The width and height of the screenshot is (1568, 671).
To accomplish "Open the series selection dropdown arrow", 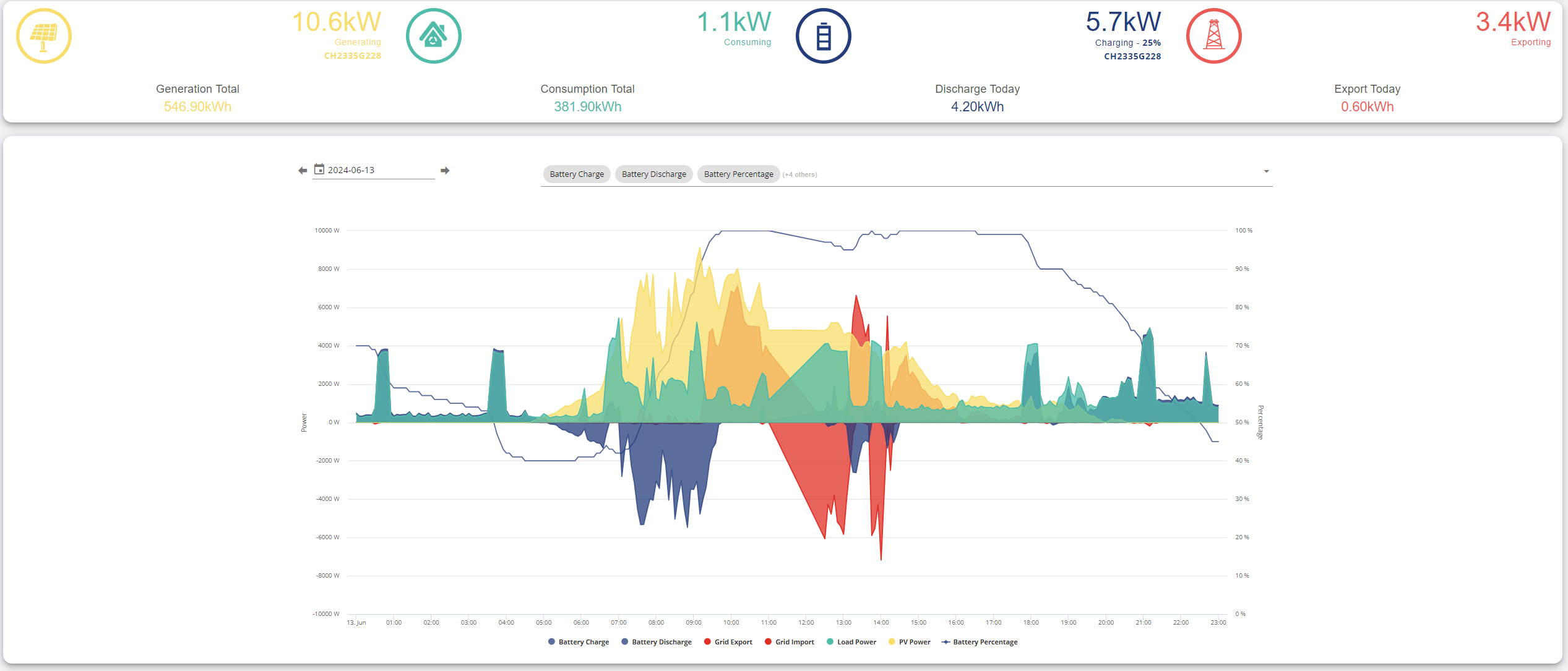I will 1267,171.
